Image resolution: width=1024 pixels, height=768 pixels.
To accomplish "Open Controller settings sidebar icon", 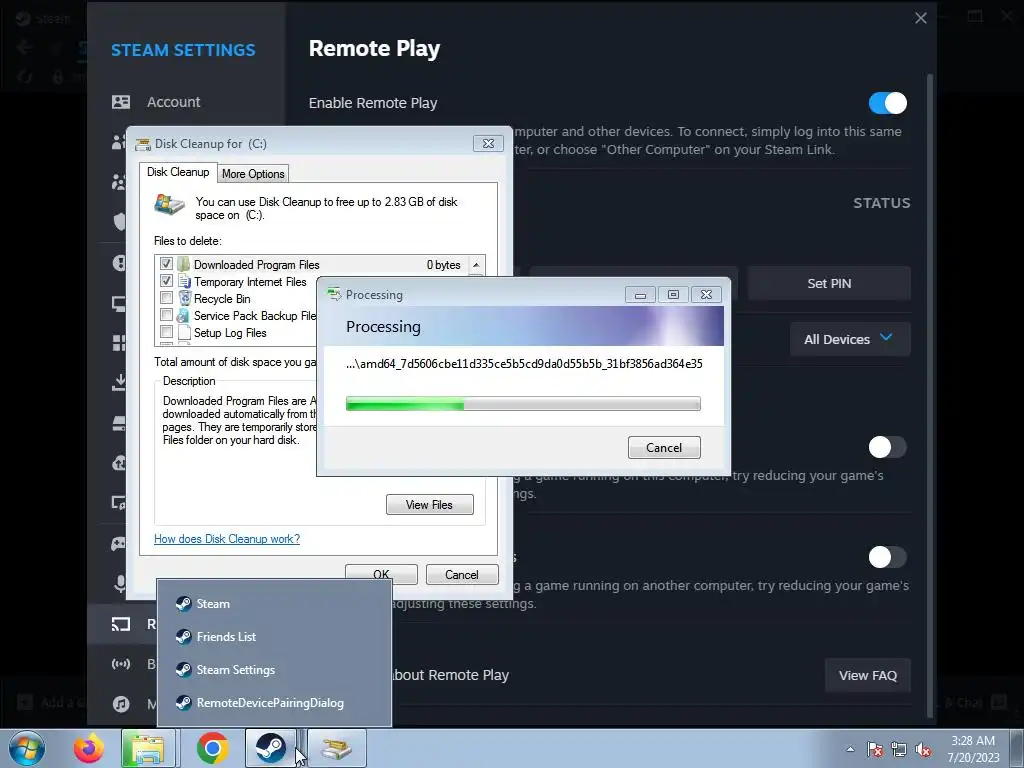I will point(119,543).
